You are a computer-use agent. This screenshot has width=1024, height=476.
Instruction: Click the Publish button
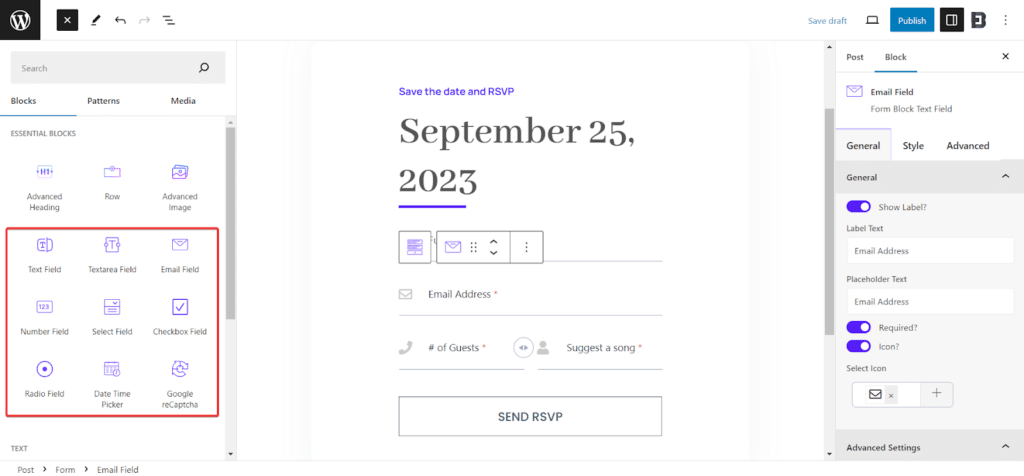tap(911, 20)
